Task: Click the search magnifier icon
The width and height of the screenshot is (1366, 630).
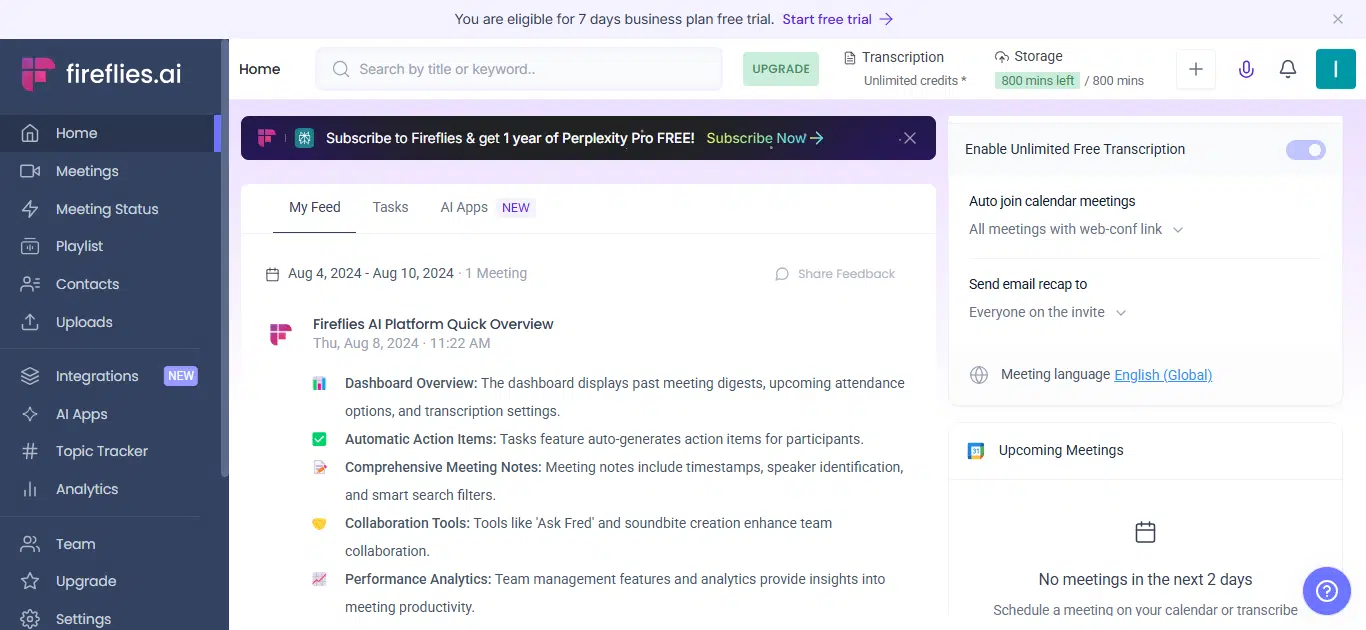Action: pos(341,69)
